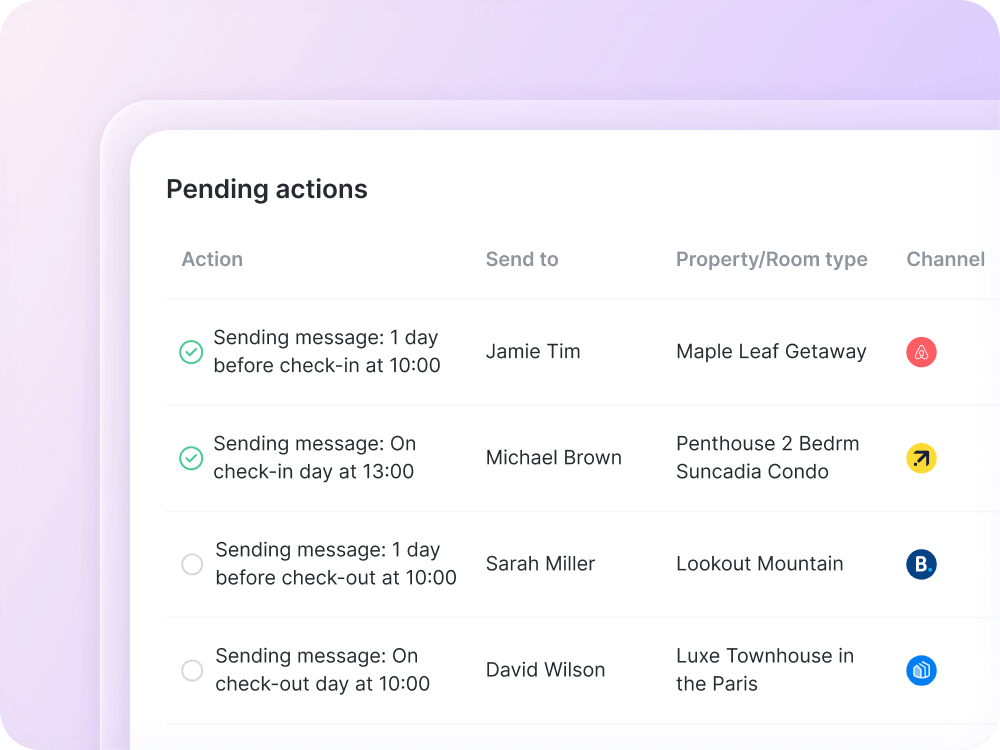Toggle green checkmark for Jamie Tim action
Viewport: 1000px width, 750px height.
(191, 352)
